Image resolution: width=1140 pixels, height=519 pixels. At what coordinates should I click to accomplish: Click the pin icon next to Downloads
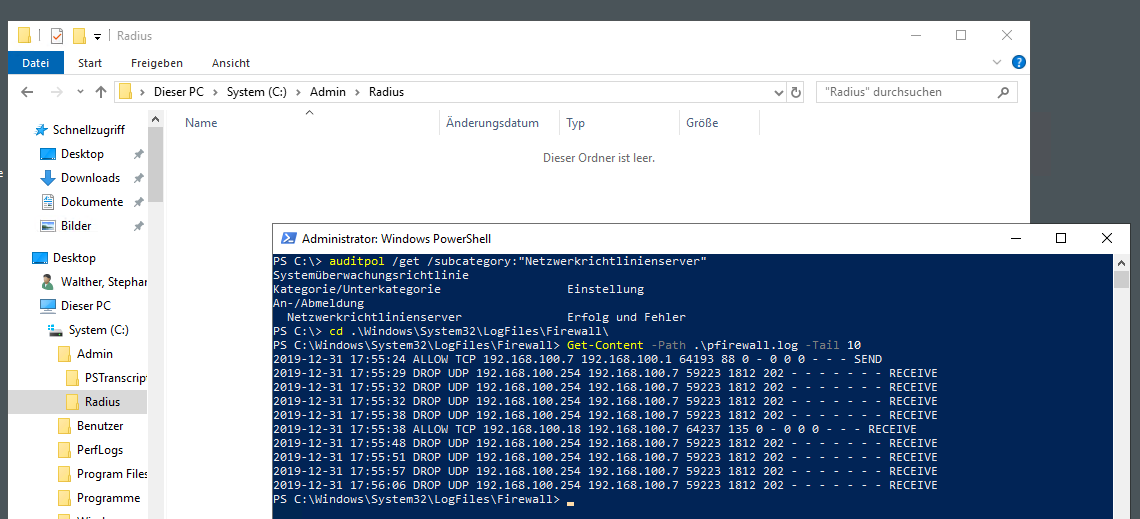click(x=138, y=178)
